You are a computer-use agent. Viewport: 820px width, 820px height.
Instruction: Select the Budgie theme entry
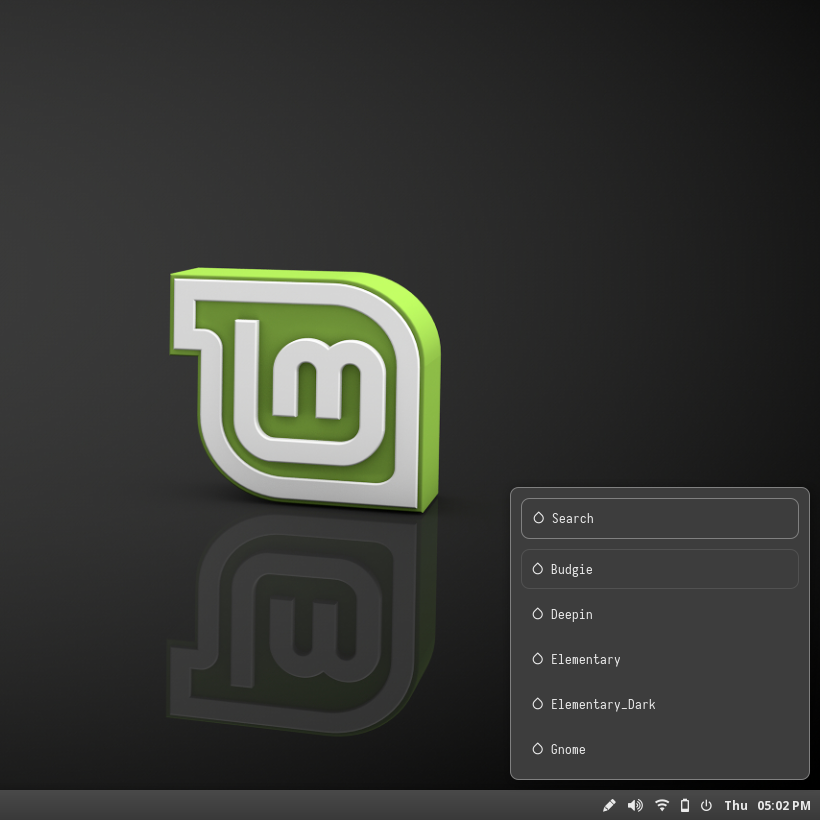(659, 569)
